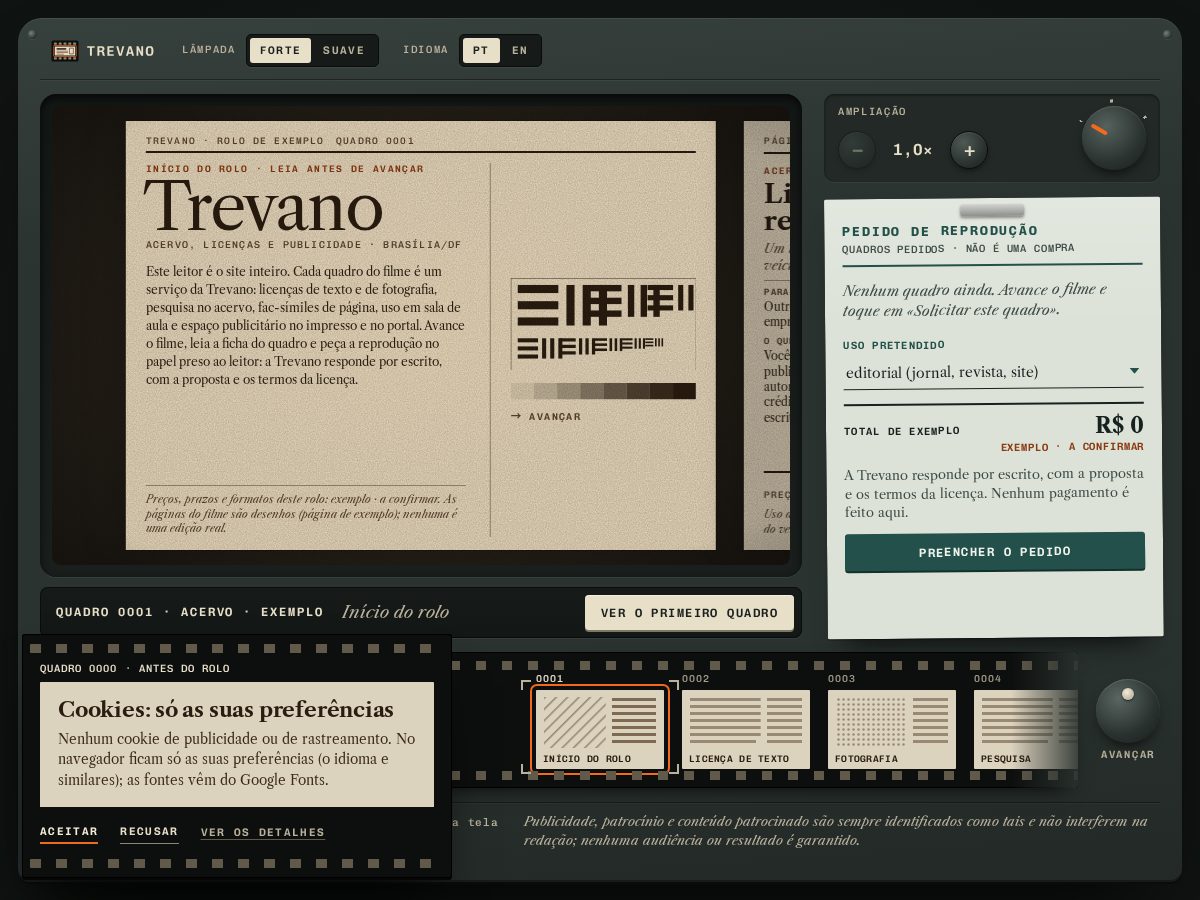Switch language to PT

[x=481, y=51]
